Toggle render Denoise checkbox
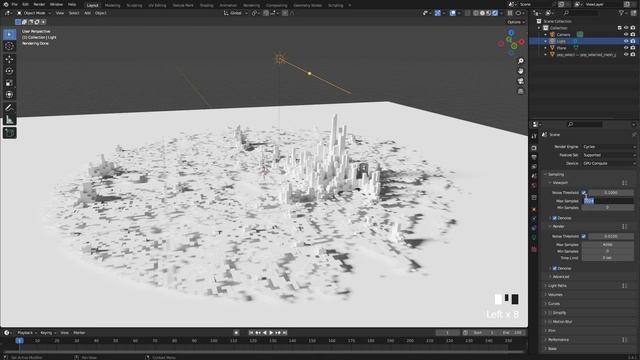This screenshot has width=640, height=360. [x=554, y=268]
